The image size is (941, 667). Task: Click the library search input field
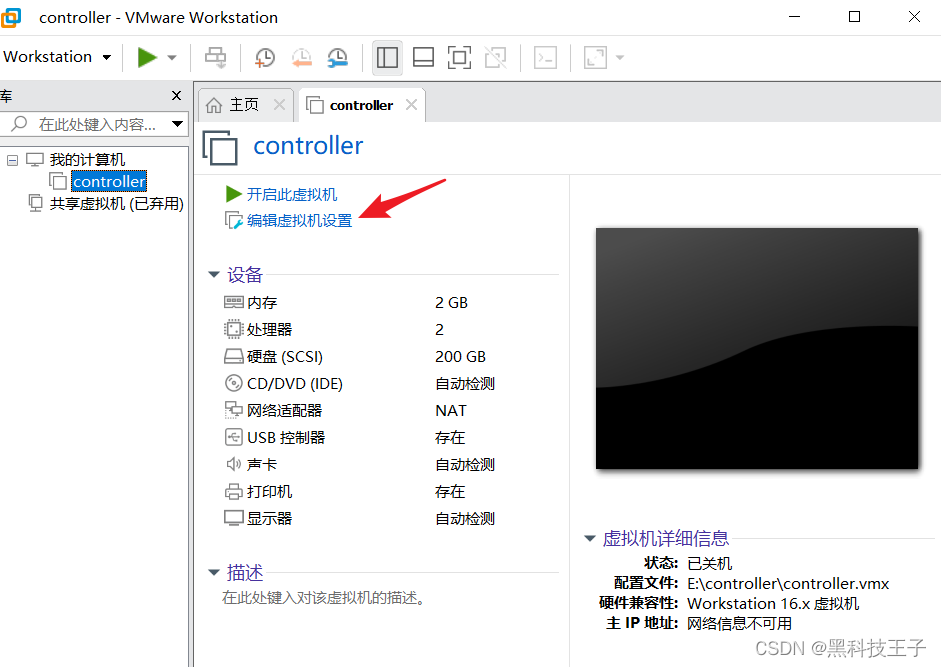point(97,124)
